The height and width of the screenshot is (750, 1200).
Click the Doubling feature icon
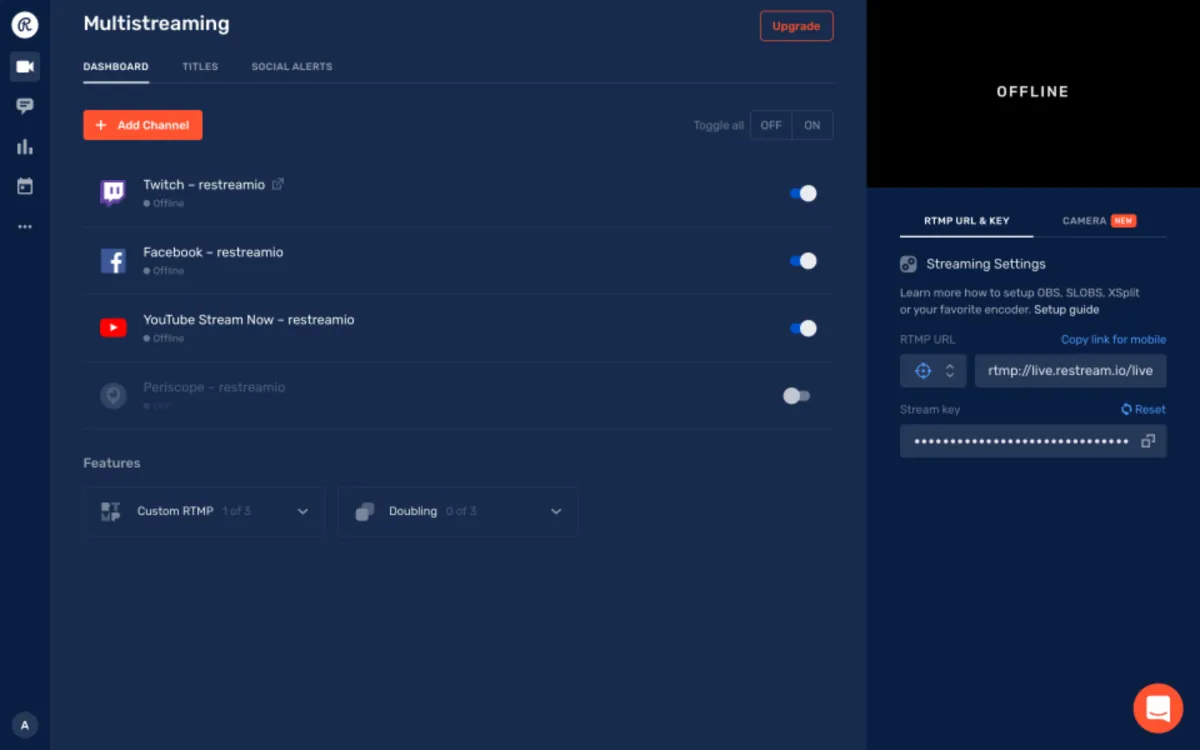365,511
